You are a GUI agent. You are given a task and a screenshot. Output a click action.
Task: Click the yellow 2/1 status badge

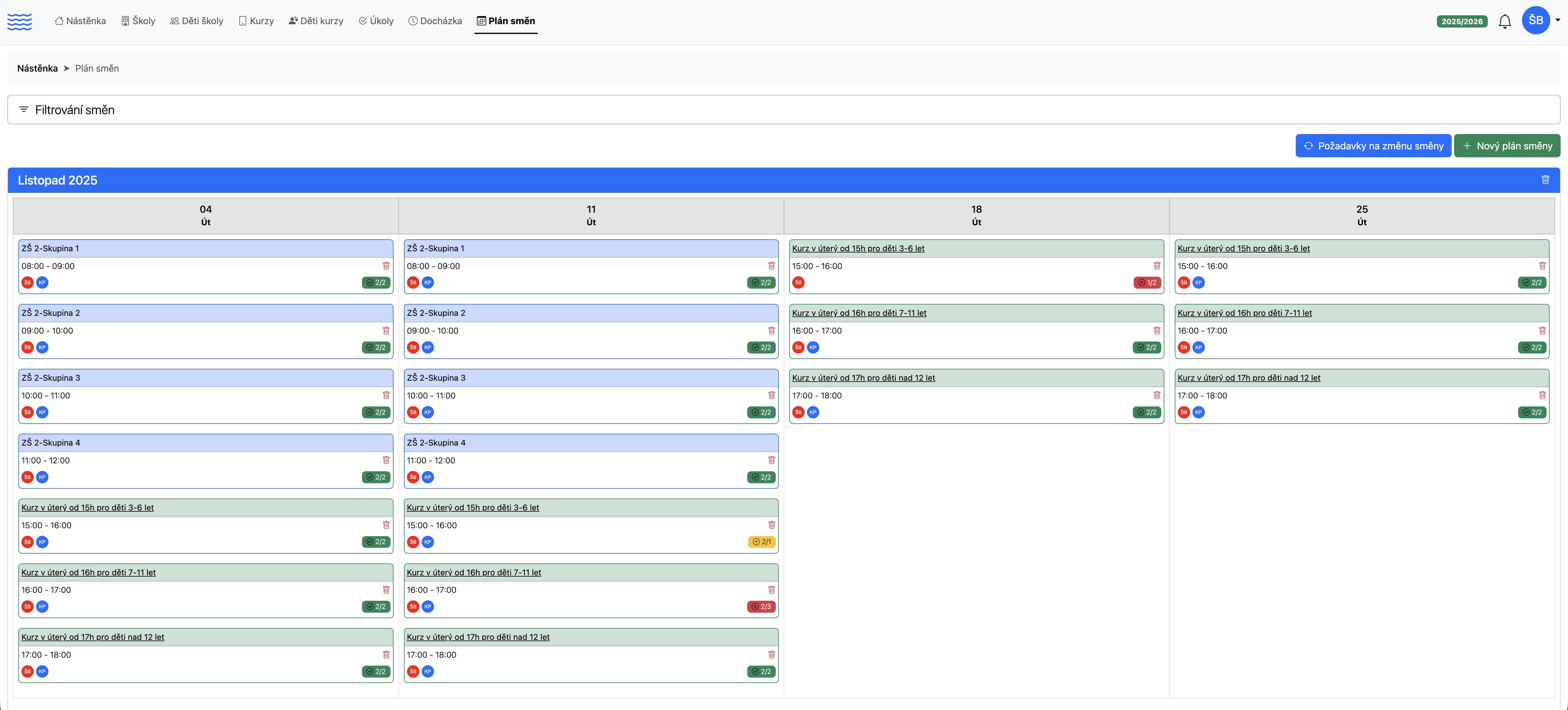click(x=761, y=541)
